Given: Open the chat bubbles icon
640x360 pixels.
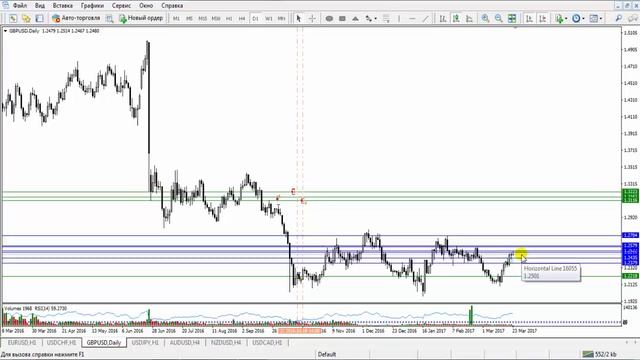Looking at the screenshot, I should pos(633,18).
